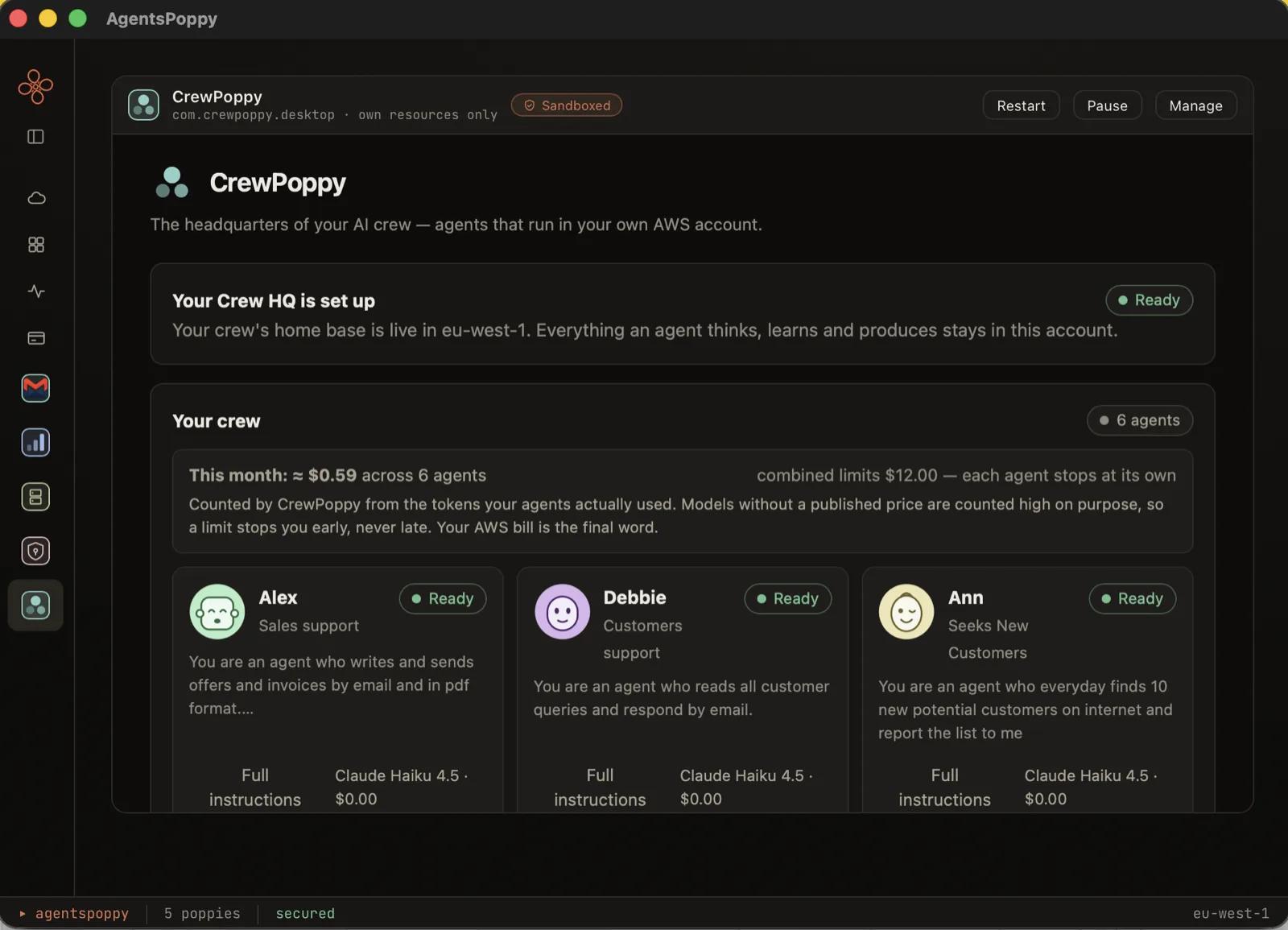Screen dimensions: 1288x930
Task: Click 'com.crewpoppy.desktop' identifier text
Action: [253, 115]
